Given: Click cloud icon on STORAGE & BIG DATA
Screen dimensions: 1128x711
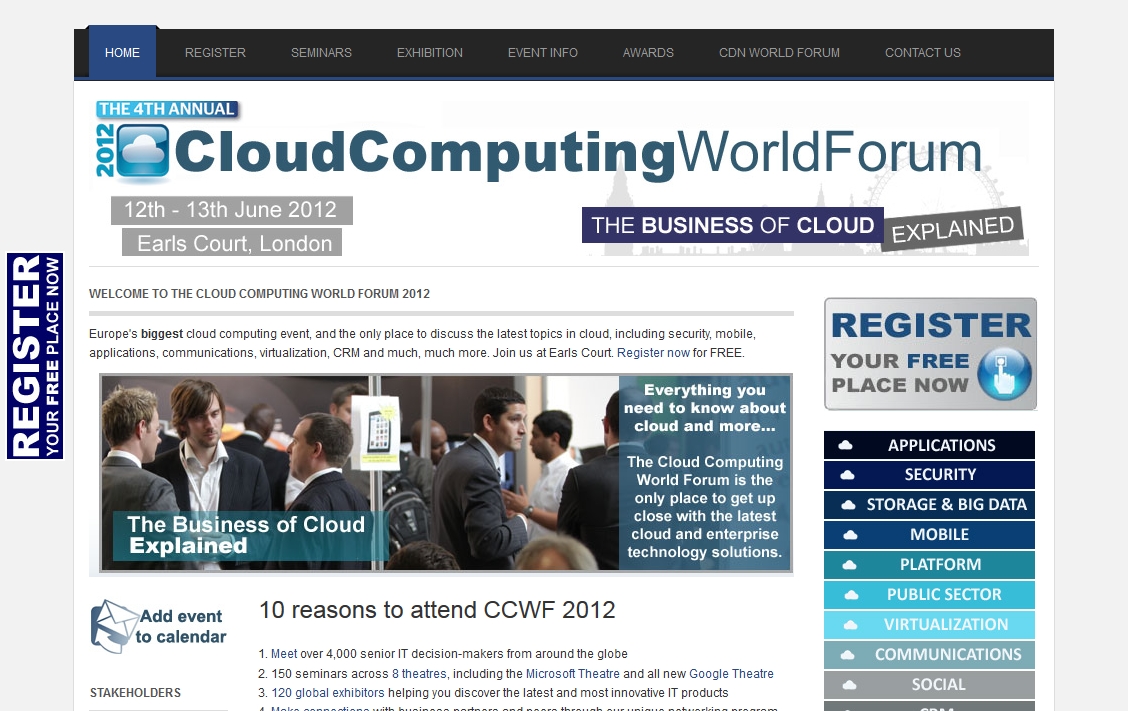Looking at the screenshot, I should pos(849,505).
